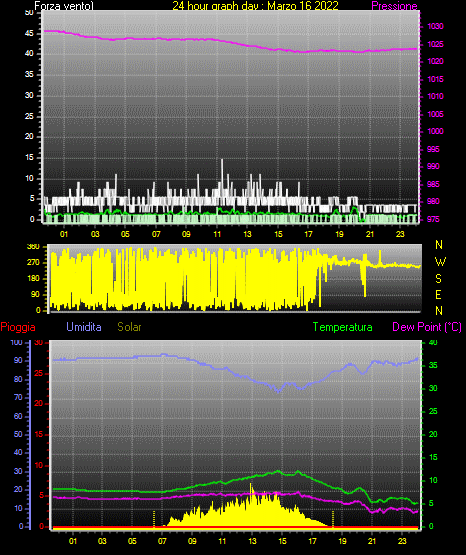Image resolution: width=466 pixels, height=555 pixels.
Task: Click the 1000 pressure axis value
Action: click(x=435, y=131)
